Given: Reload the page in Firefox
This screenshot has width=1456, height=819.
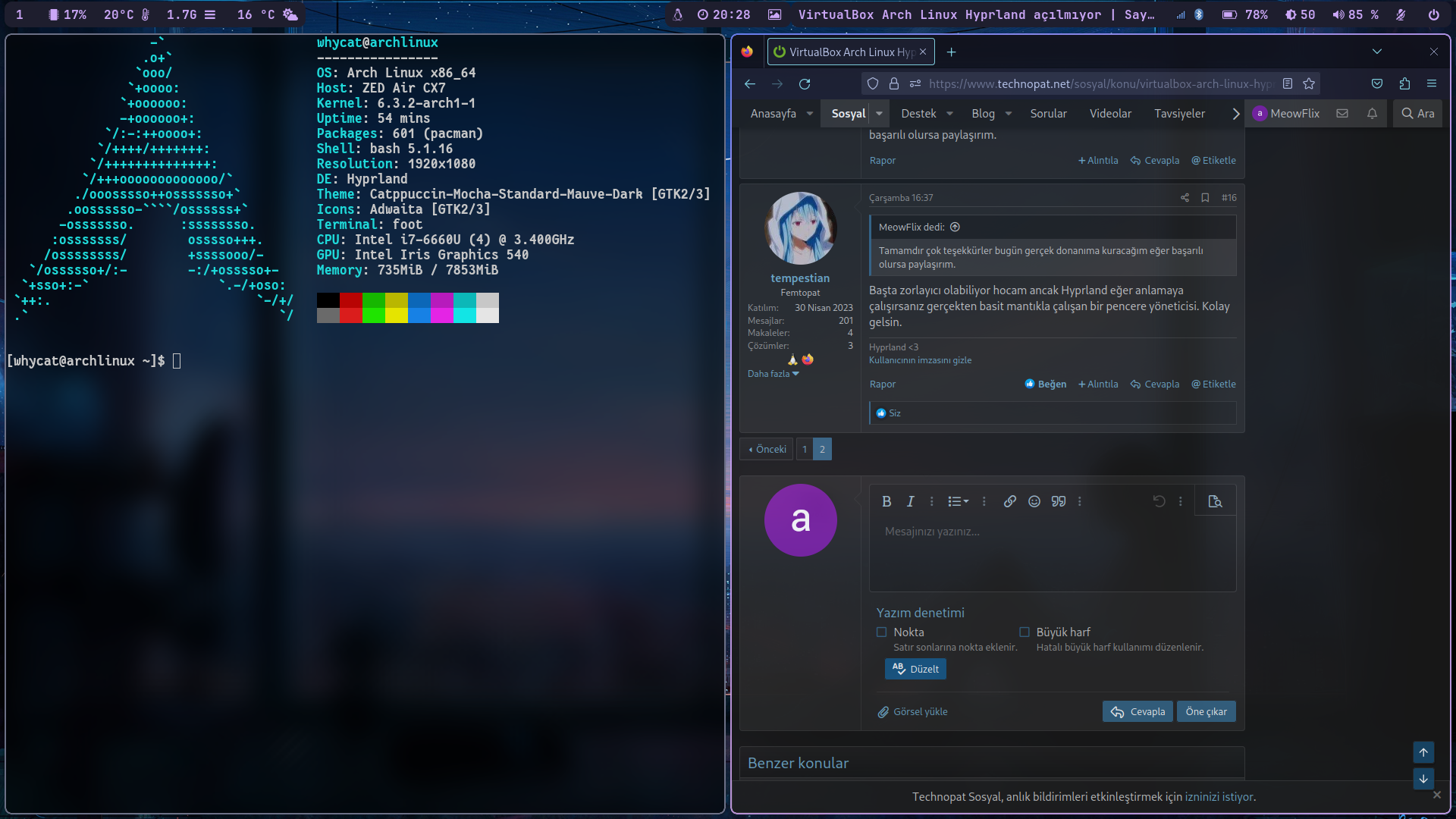Looking at the screenshot, I should 805,84.
